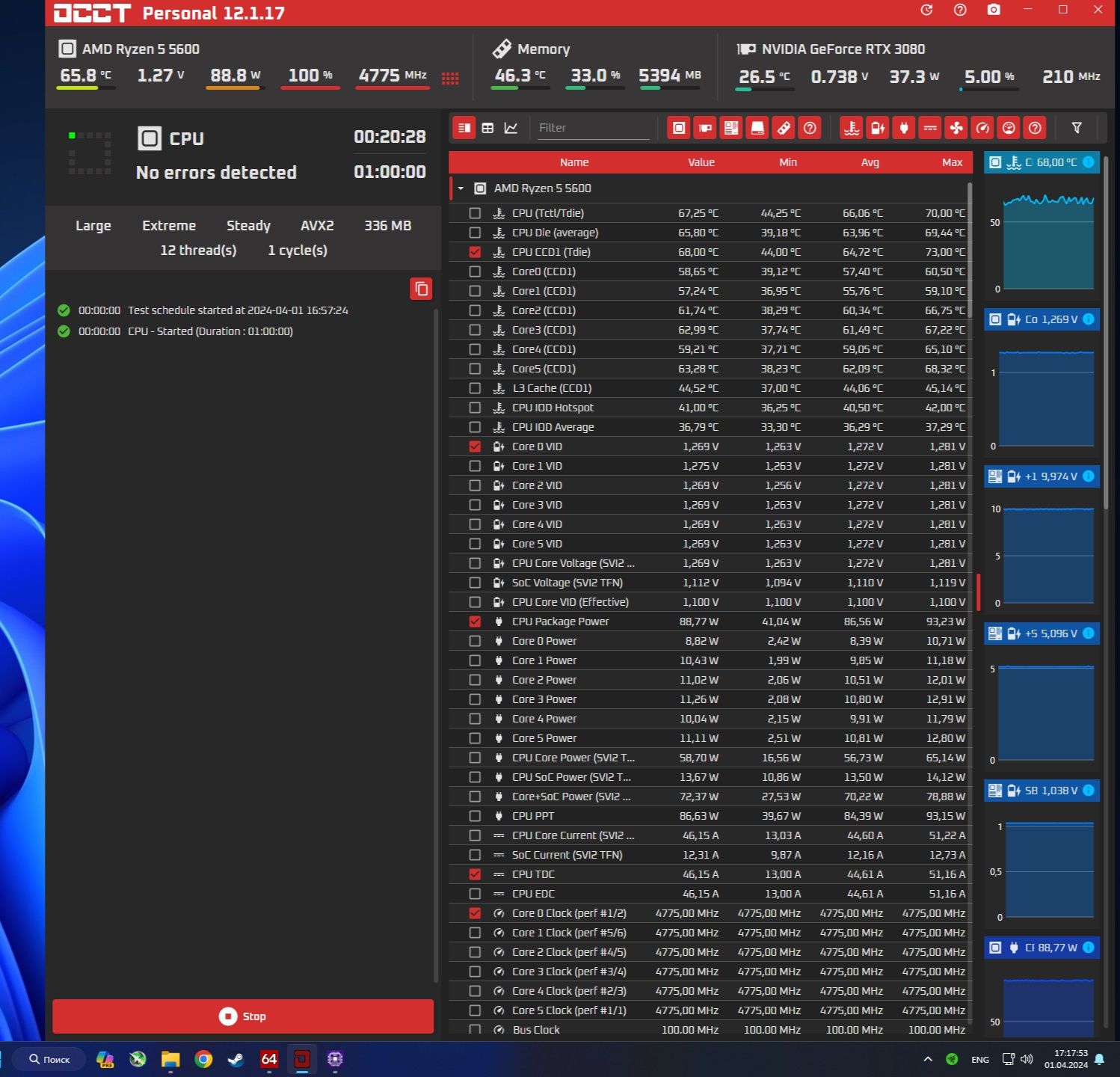Check the SoC Voltage (SVI2 TFN) box
The width and height of the screenshot is (1120, 1077).
pyautogui.click(x=475, y=583)
